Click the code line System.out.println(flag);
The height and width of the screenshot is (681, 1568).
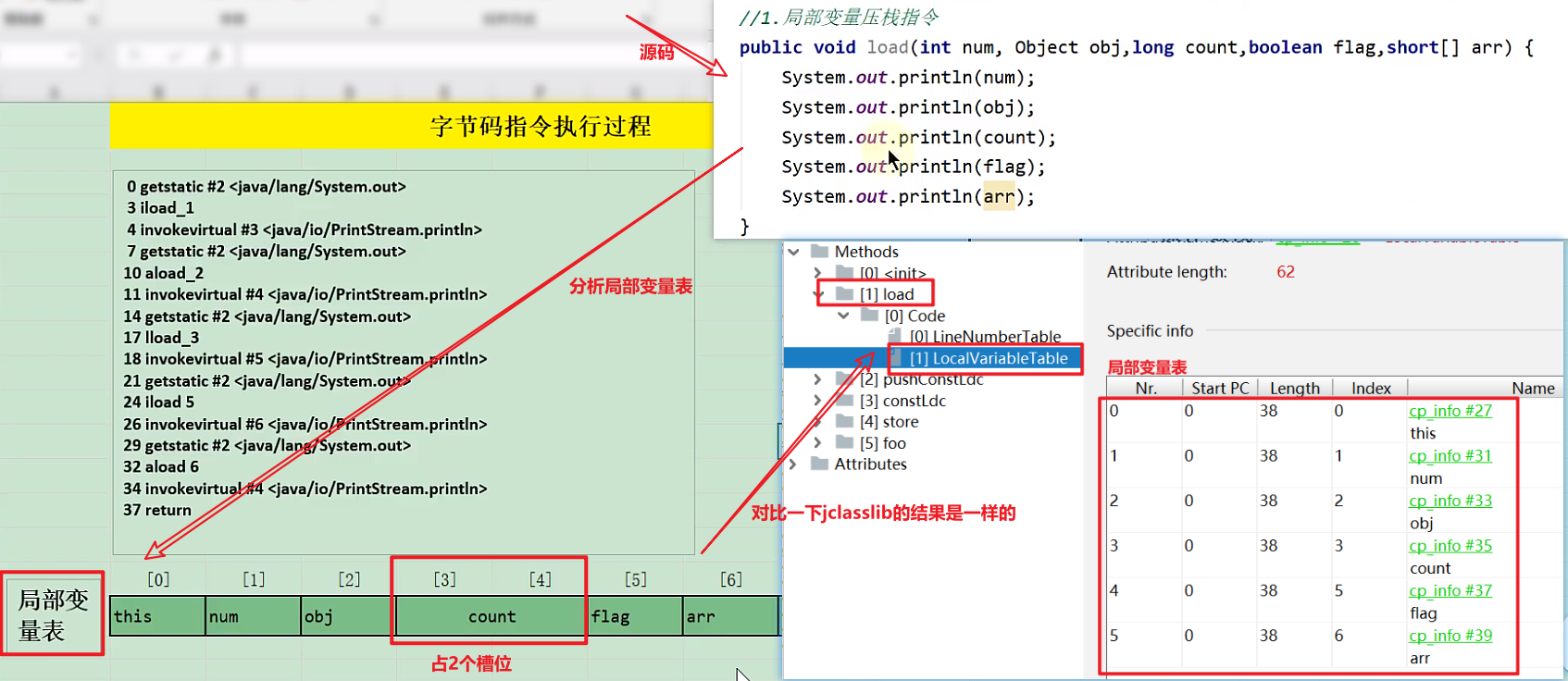(914, 167)
